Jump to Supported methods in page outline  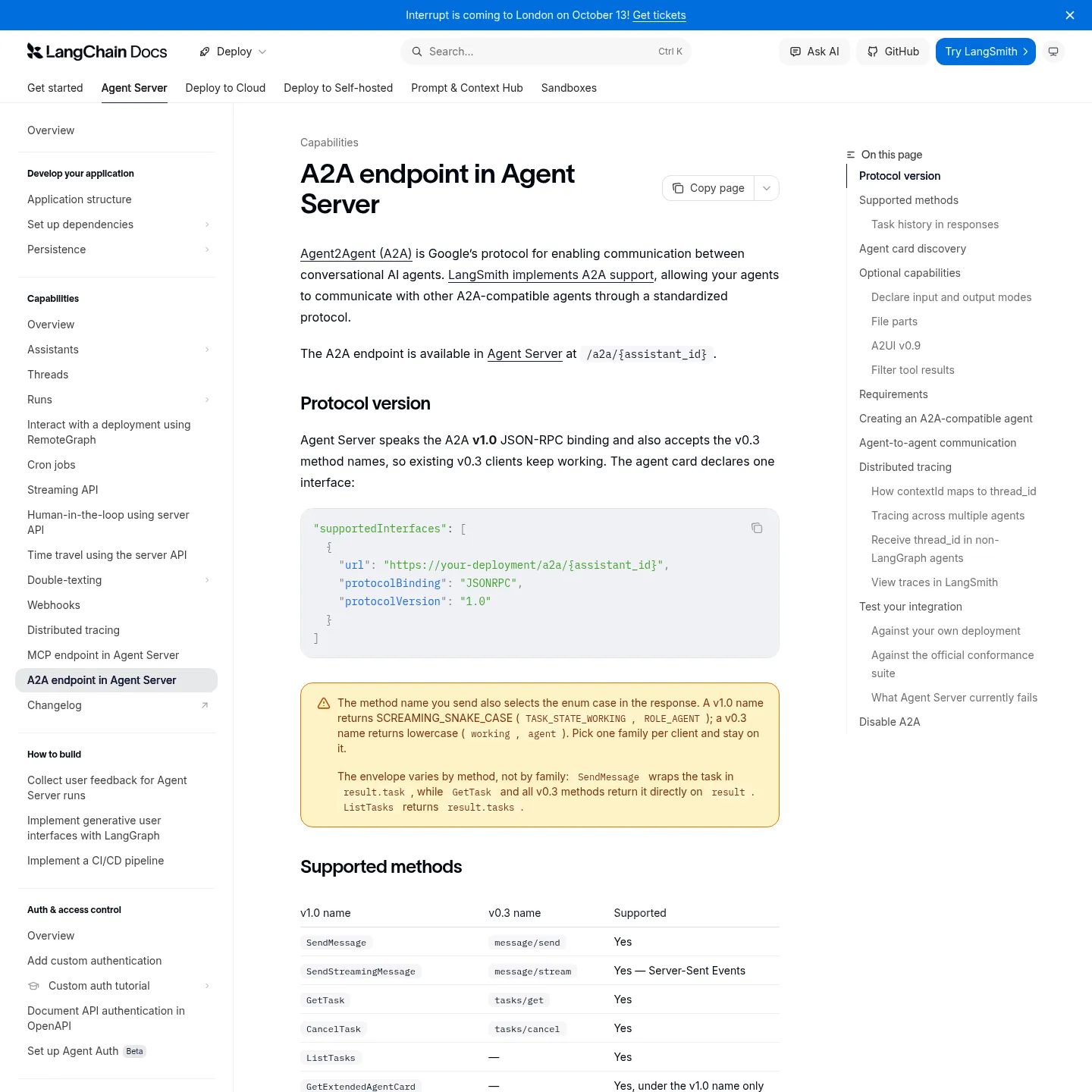(908, 200)
